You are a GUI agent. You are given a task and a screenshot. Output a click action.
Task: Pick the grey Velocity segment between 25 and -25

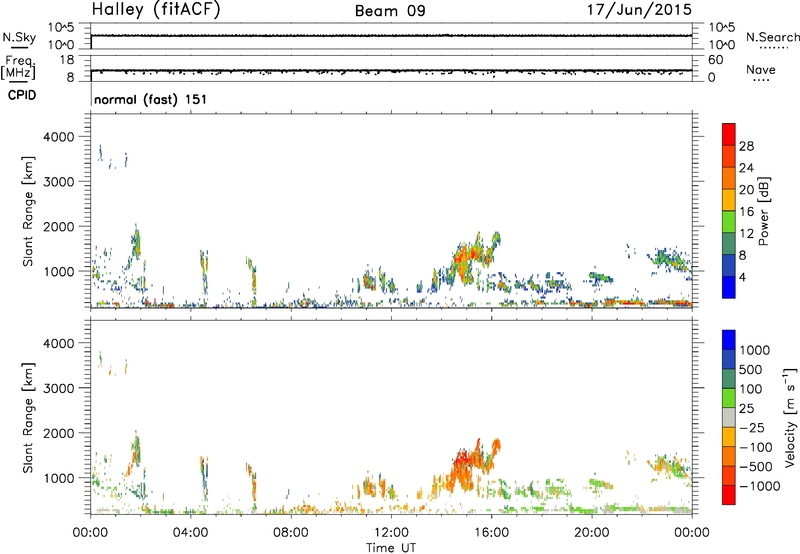[x=729, y=417]
